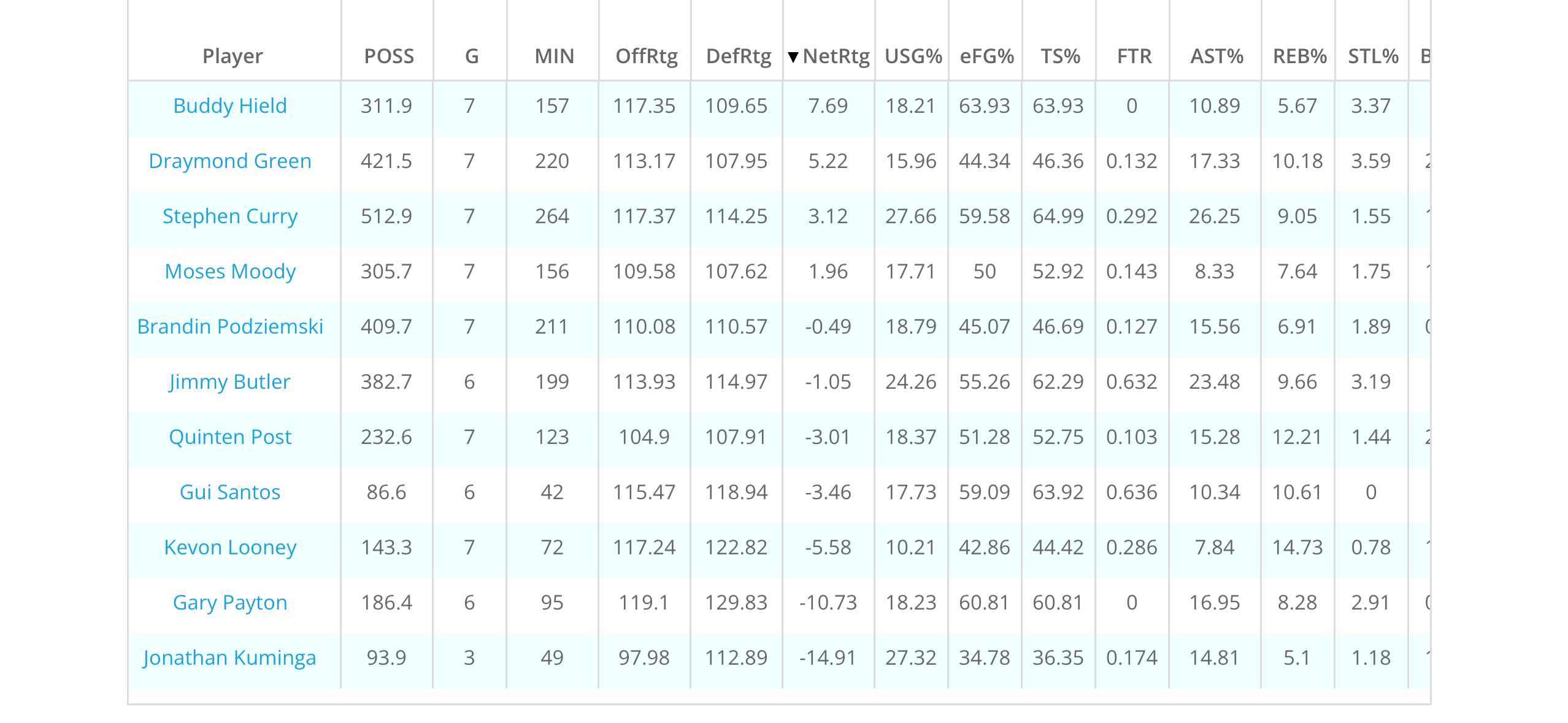Sort by DefRtg column header
1568x723 pixels.
pos(739,56)
